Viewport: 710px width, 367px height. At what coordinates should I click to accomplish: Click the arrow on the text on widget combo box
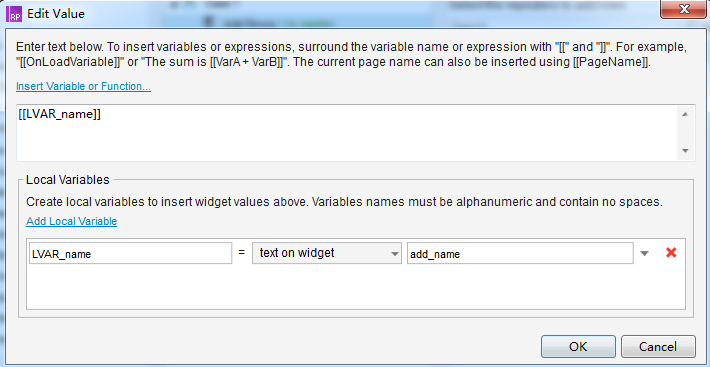point(394,254)
